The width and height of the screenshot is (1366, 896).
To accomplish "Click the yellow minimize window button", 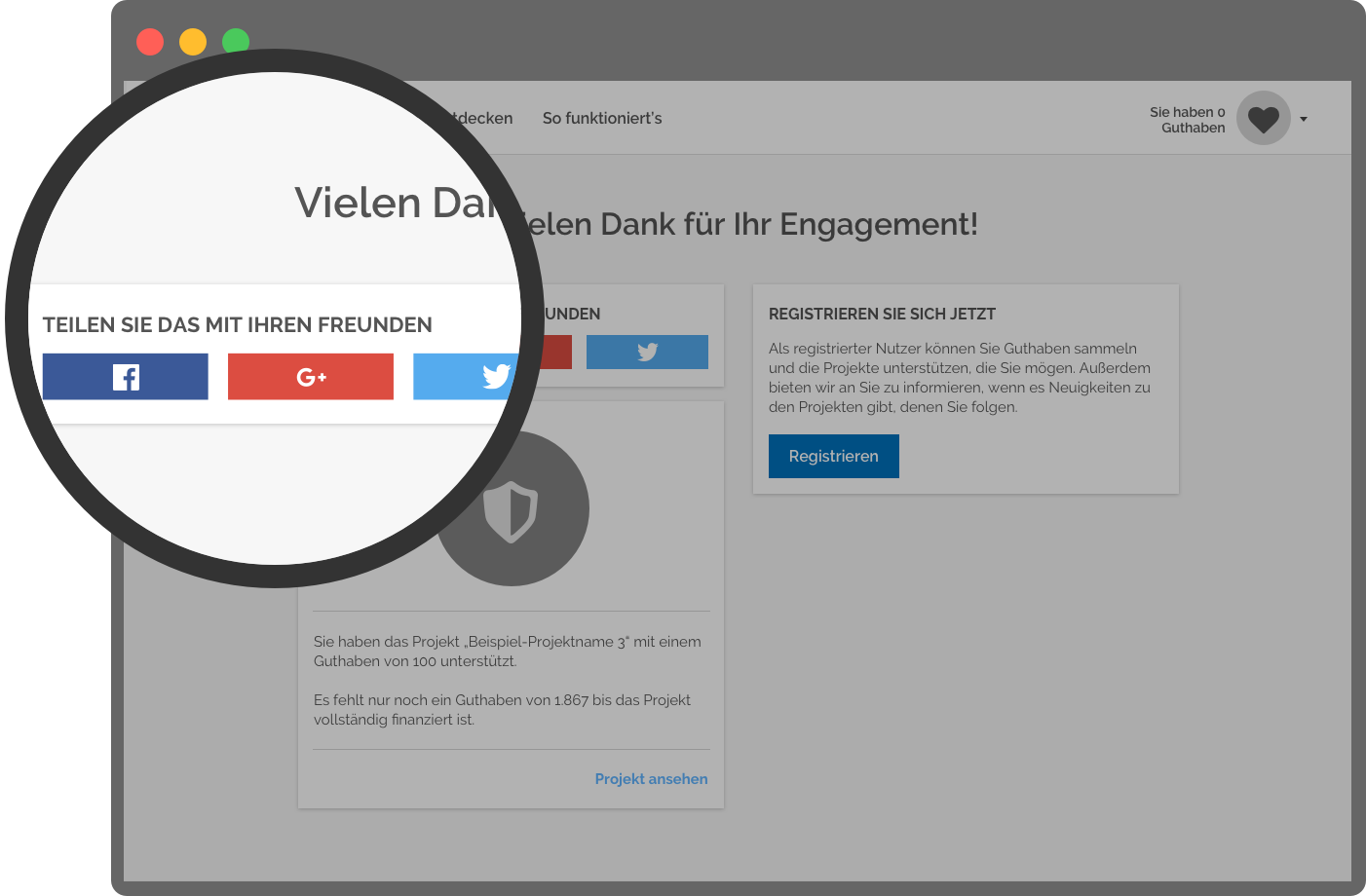I will [193, 42].
